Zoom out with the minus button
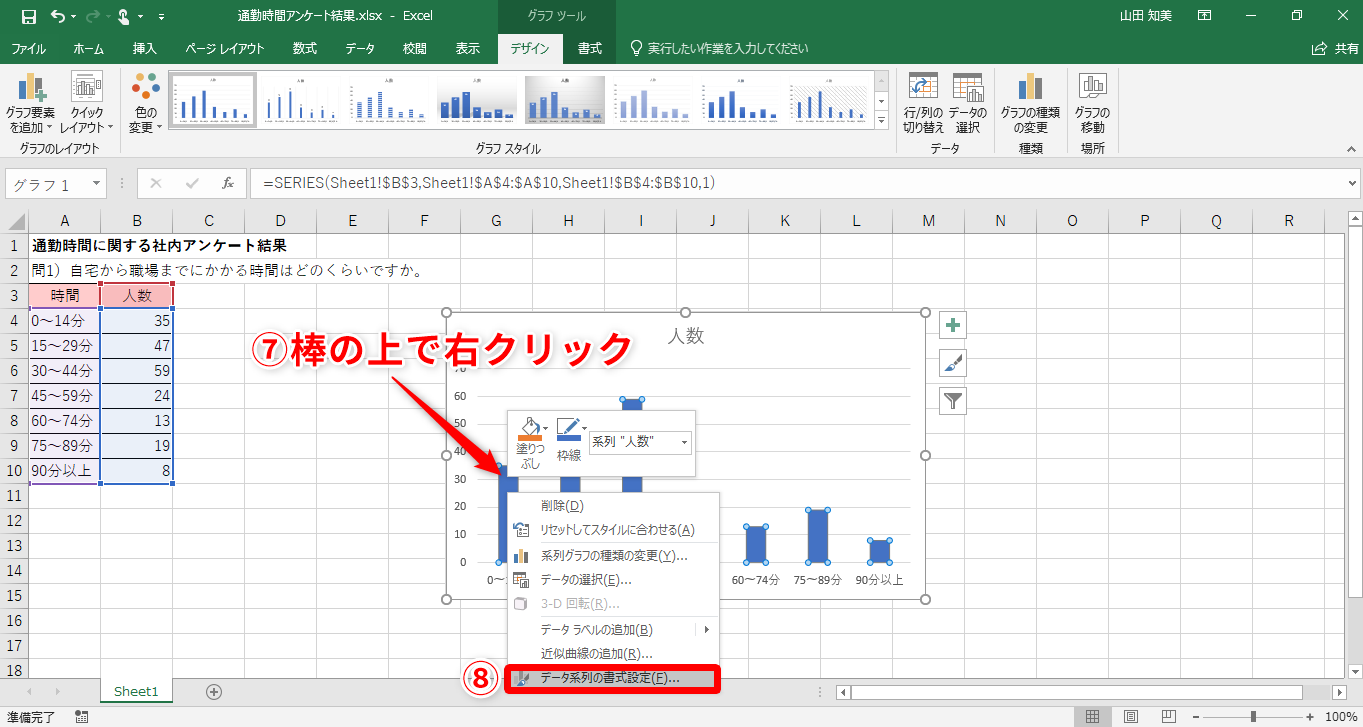Image resolution: width=1363 pixels, height=727 pixels. coord(1195,716)
